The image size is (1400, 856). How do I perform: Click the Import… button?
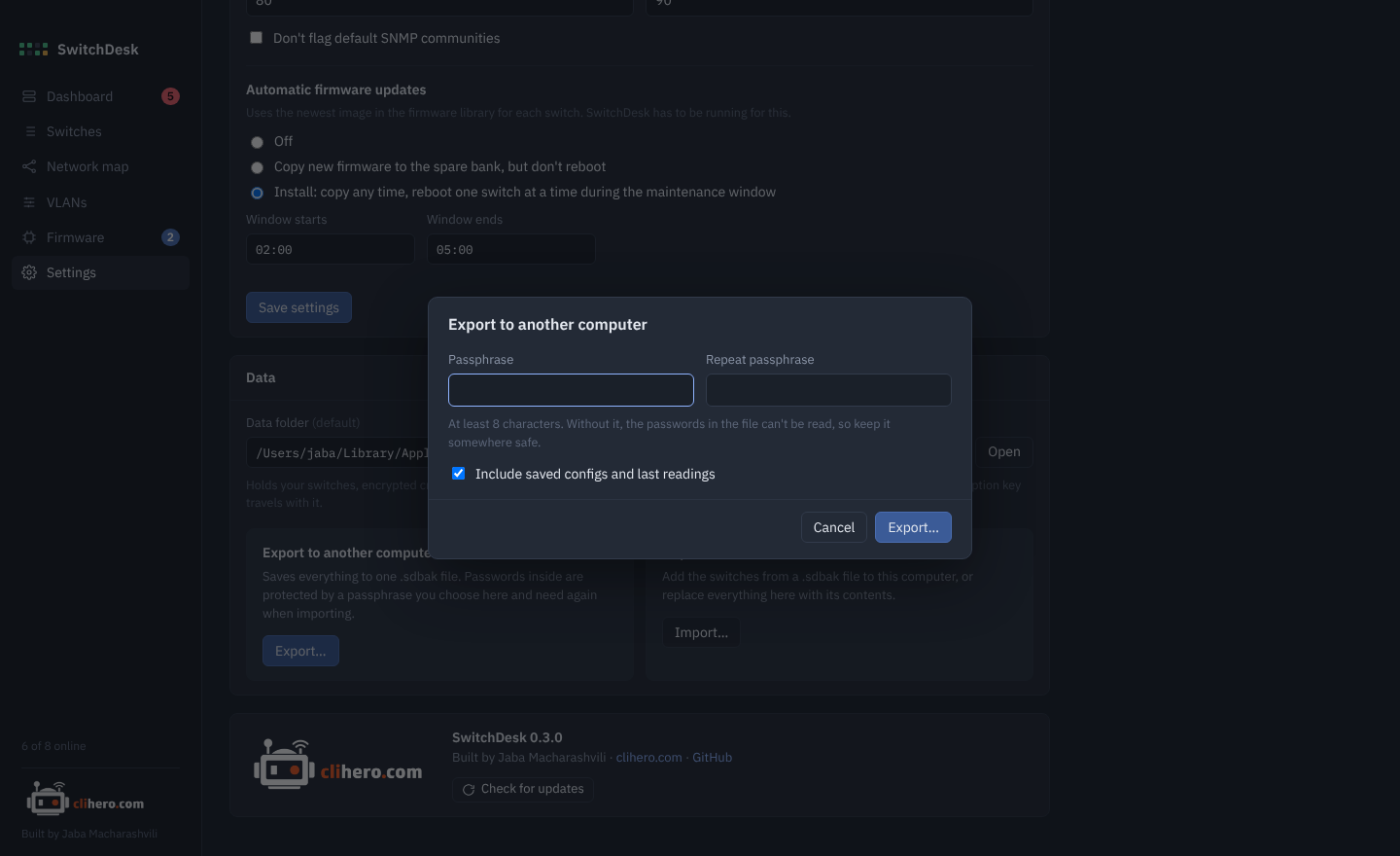(701, 632)
